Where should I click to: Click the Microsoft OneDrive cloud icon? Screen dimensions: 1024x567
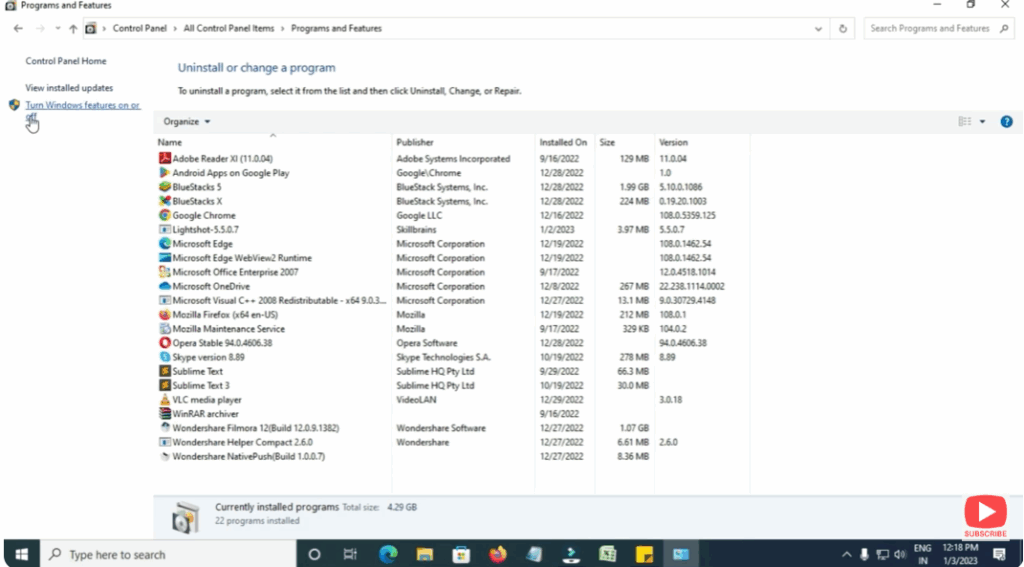pyautogui.click(x=165, y=286)
